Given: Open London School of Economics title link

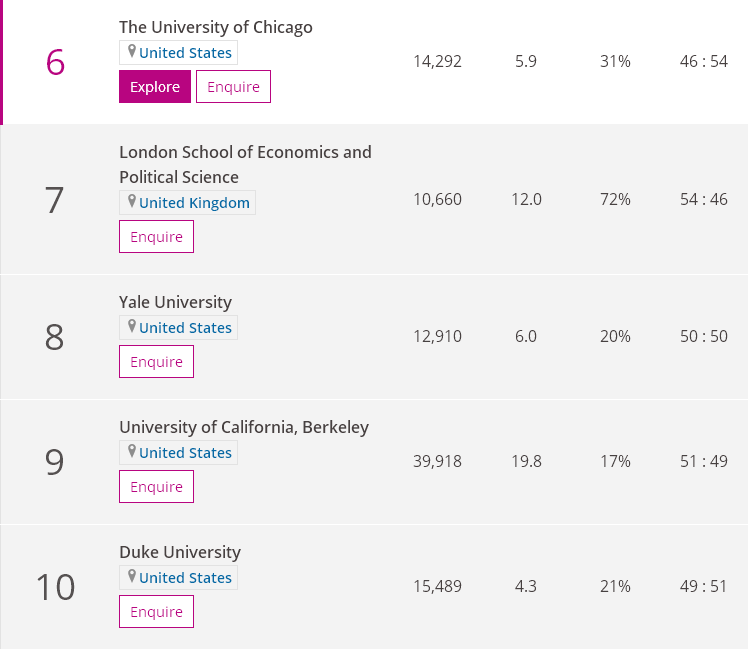Looking at the screenshot, I should point(245,152).
